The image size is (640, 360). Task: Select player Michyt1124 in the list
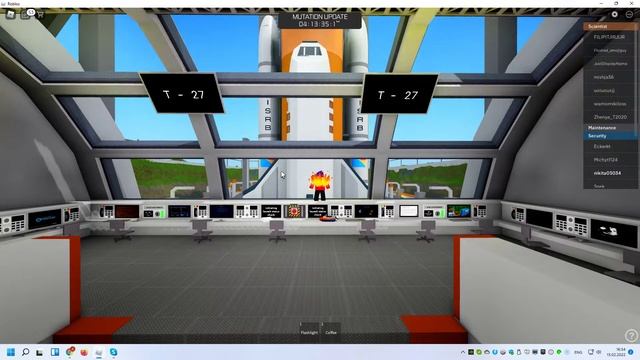point(611,160)
